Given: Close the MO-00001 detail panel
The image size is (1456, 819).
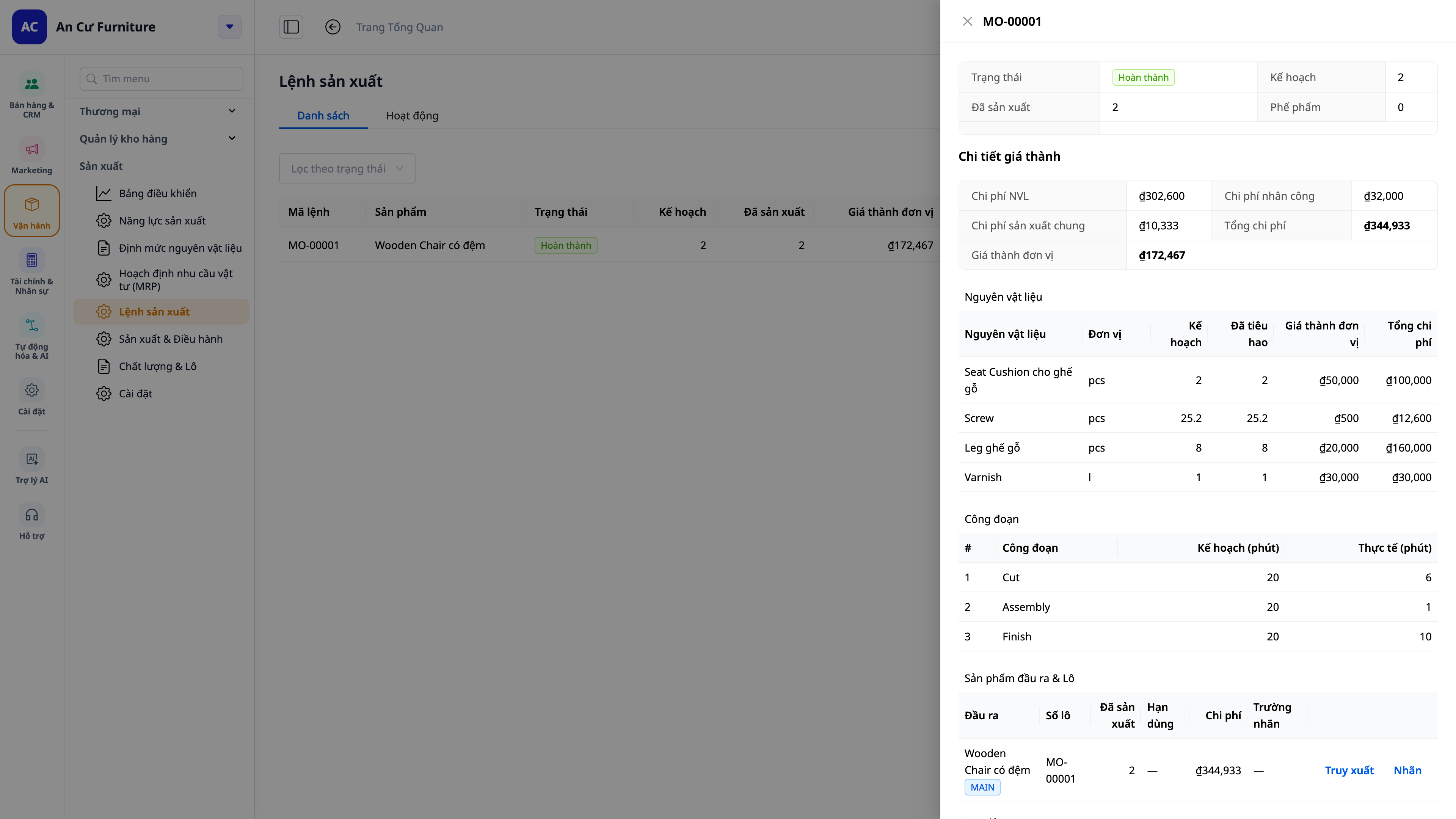Looking at the screenshot, I should pyautogui.click(x=968, y=22).
